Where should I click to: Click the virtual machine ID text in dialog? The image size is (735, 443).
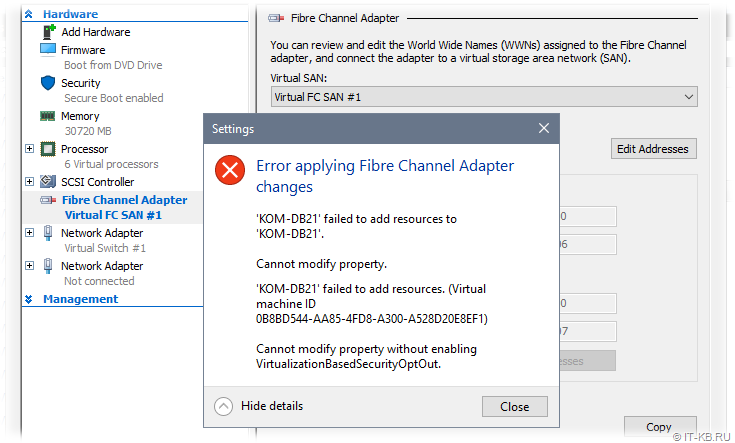pyautogui.click(x=372, y=319)
